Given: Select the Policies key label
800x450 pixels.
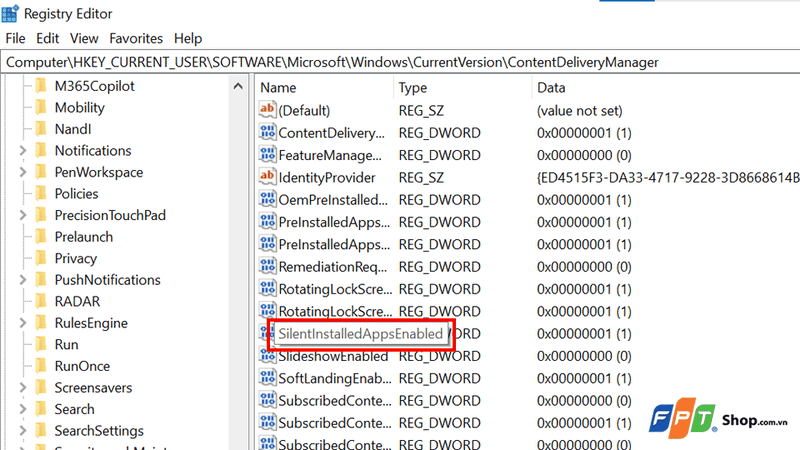Looking at the screenshot, I should [77, 193].
